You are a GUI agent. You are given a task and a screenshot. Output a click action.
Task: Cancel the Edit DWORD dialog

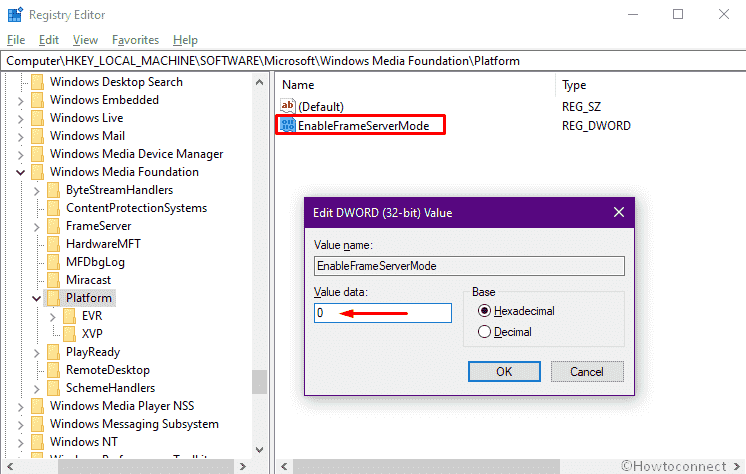[x=587, y=372]
